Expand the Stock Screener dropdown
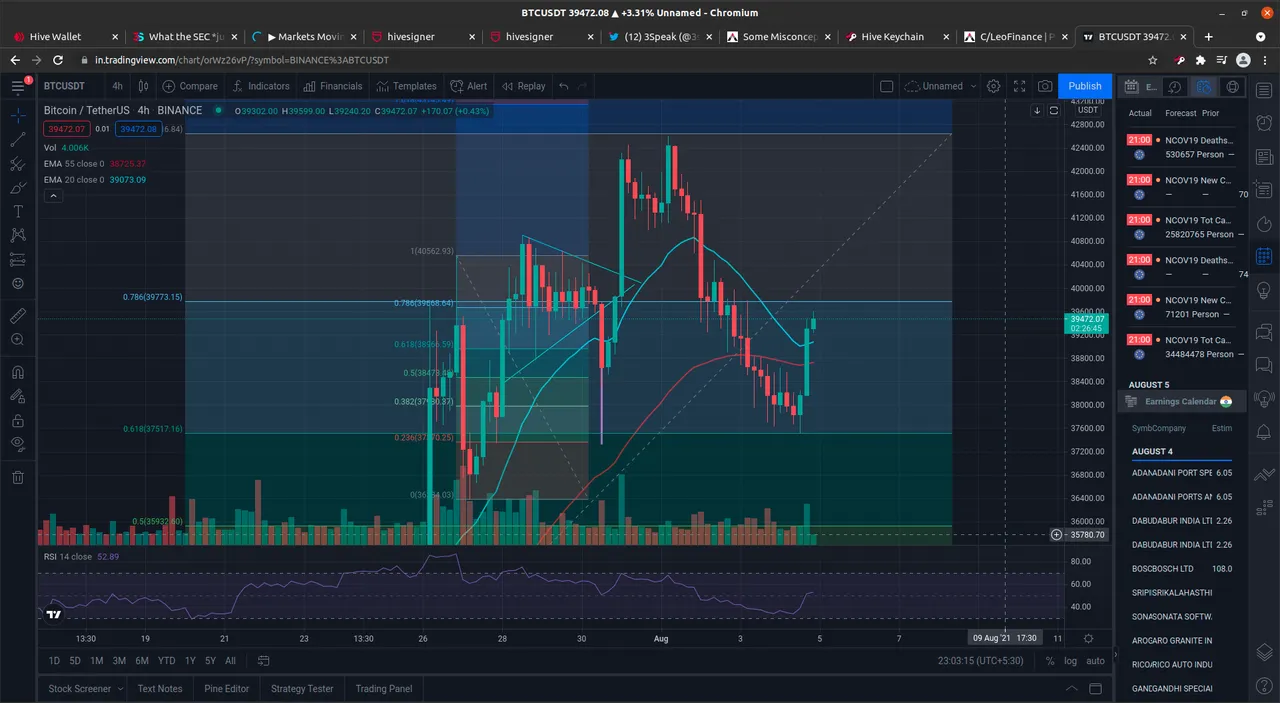1280x703 pixels. [x=85, y=688]
